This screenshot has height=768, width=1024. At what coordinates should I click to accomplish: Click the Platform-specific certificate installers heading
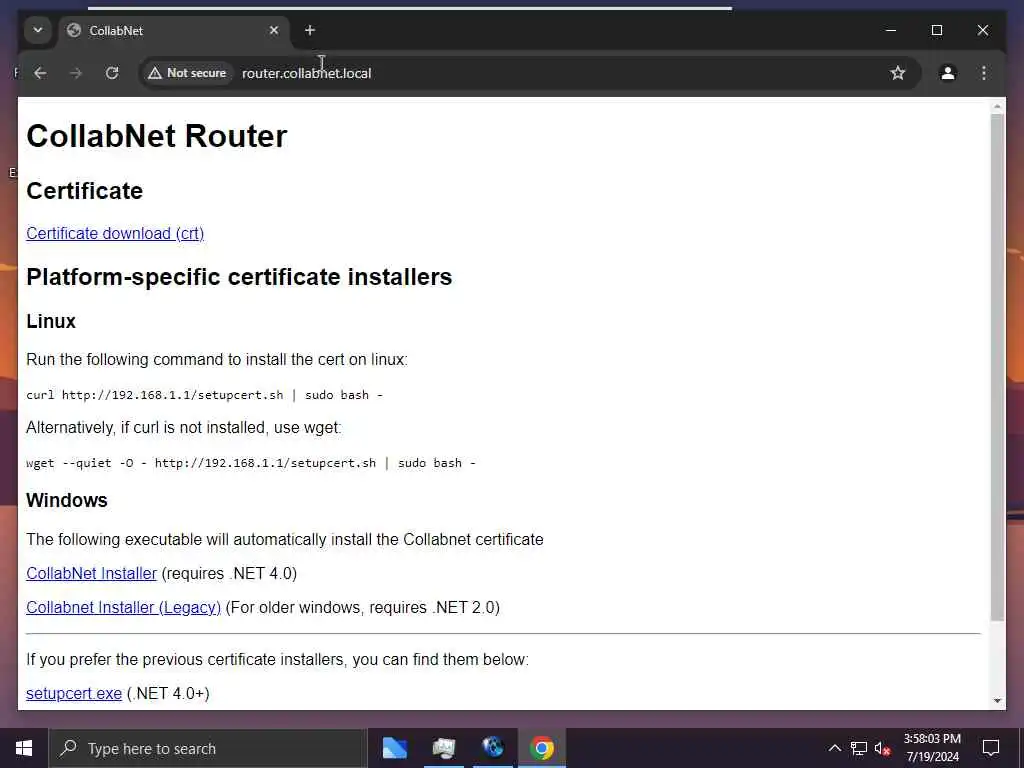(x=239, y=277)
